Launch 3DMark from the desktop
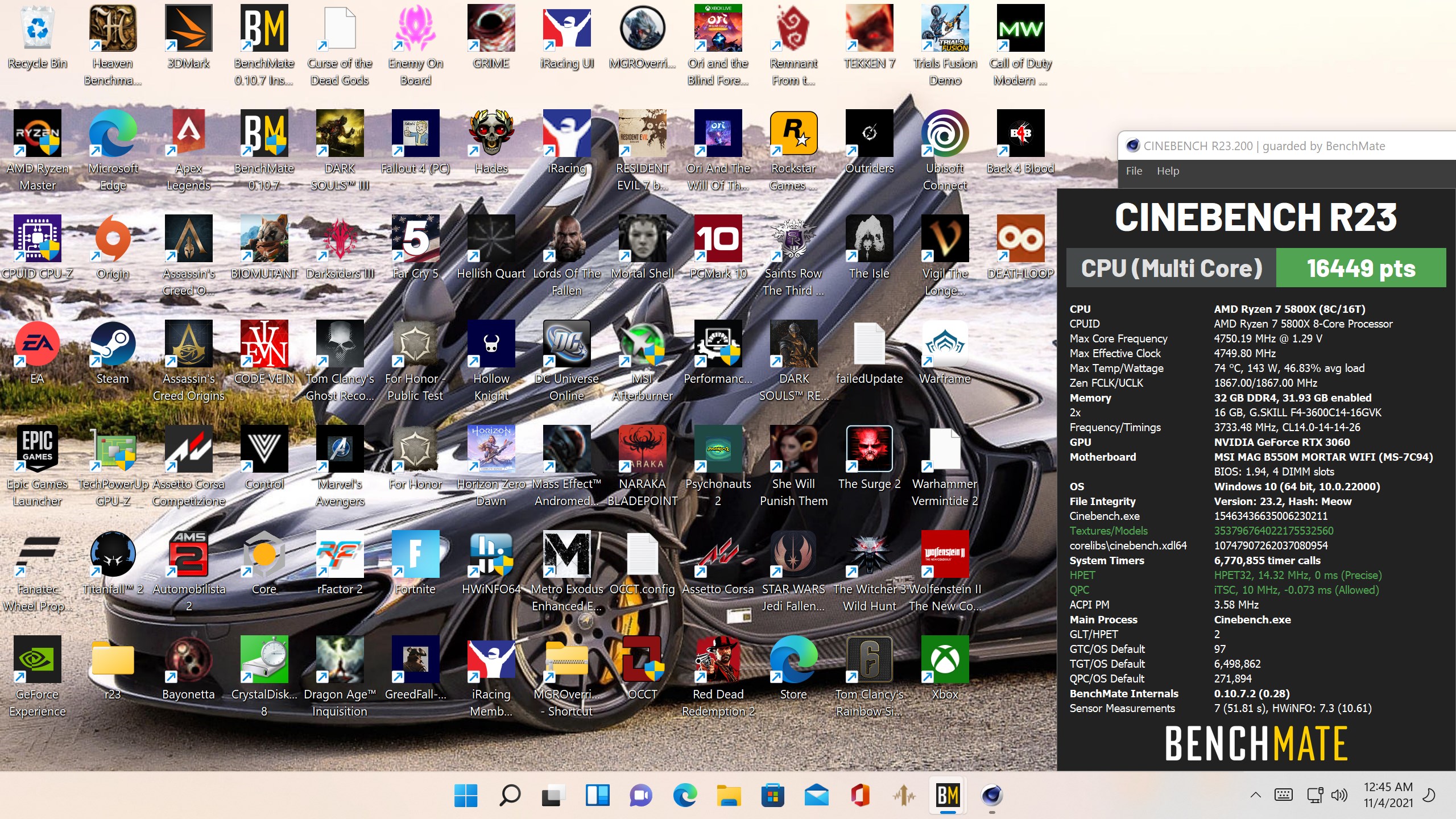Image resolution: width=1456 pixels, height=819 pixels. click(188, 38)
